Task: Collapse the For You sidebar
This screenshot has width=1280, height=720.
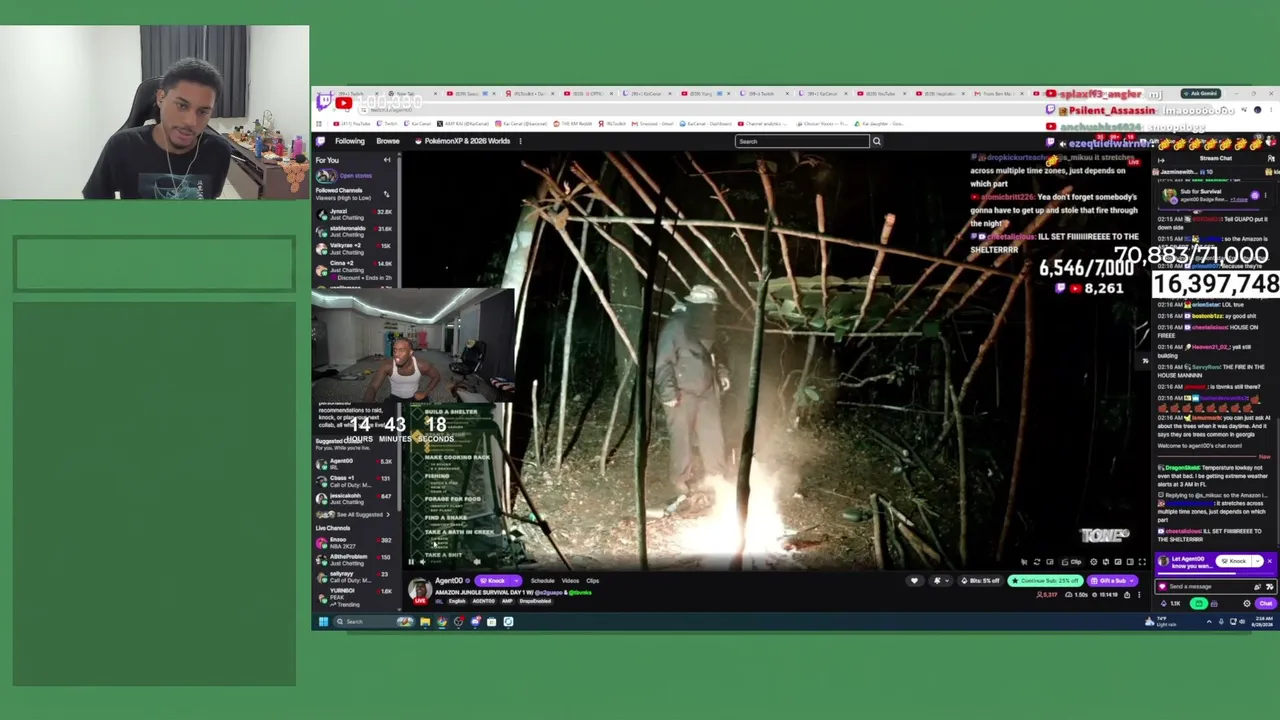Action: pyautogui.click(x=387, y=160)
